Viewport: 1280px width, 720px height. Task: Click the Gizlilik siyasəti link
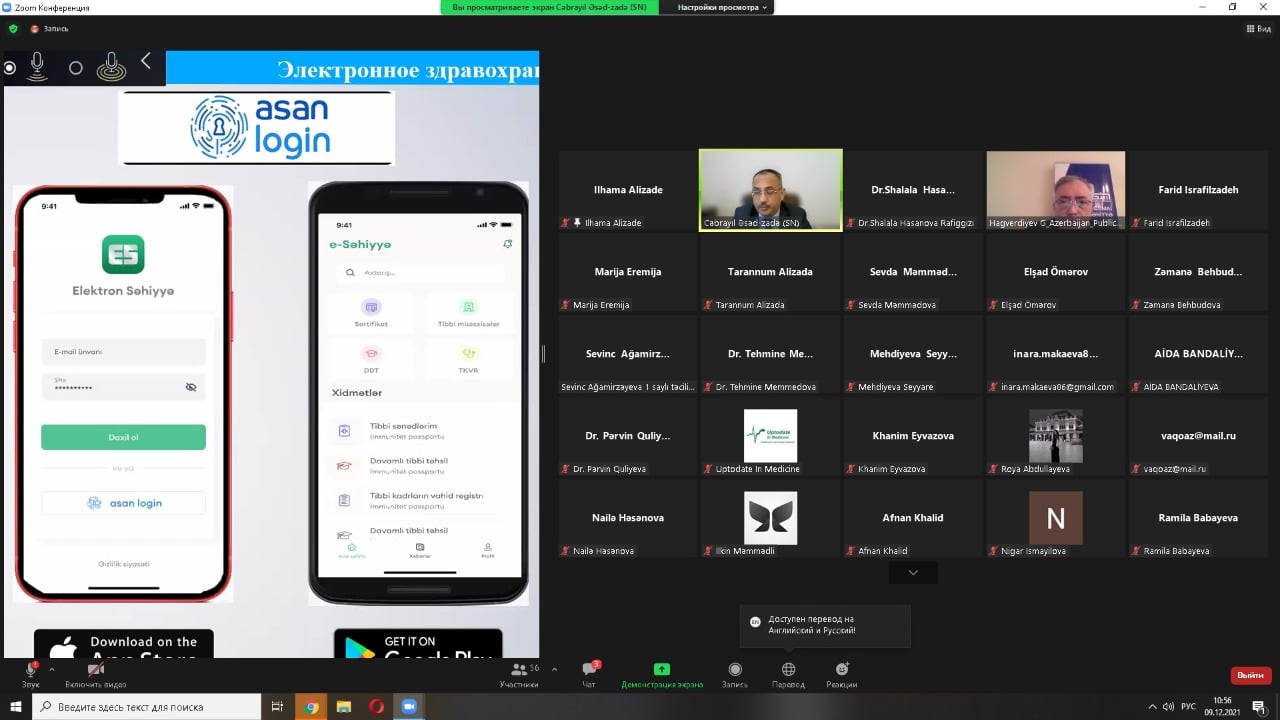click(x=124, y=564)
